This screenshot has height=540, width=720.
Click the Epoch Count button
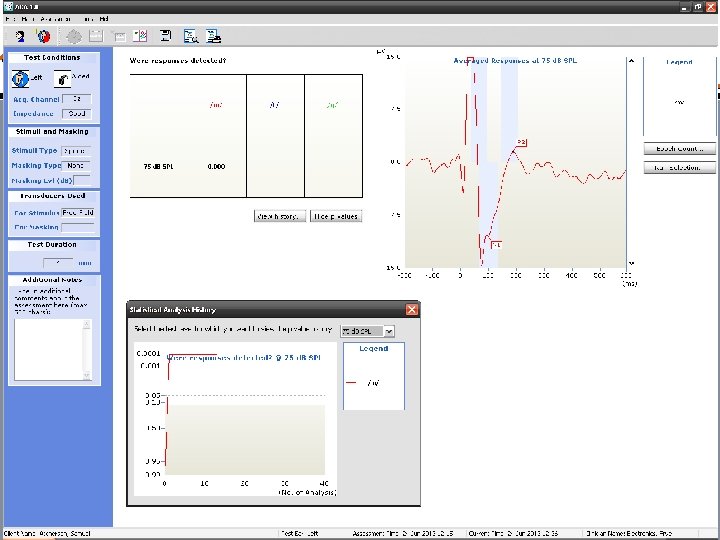pos(680,149)
